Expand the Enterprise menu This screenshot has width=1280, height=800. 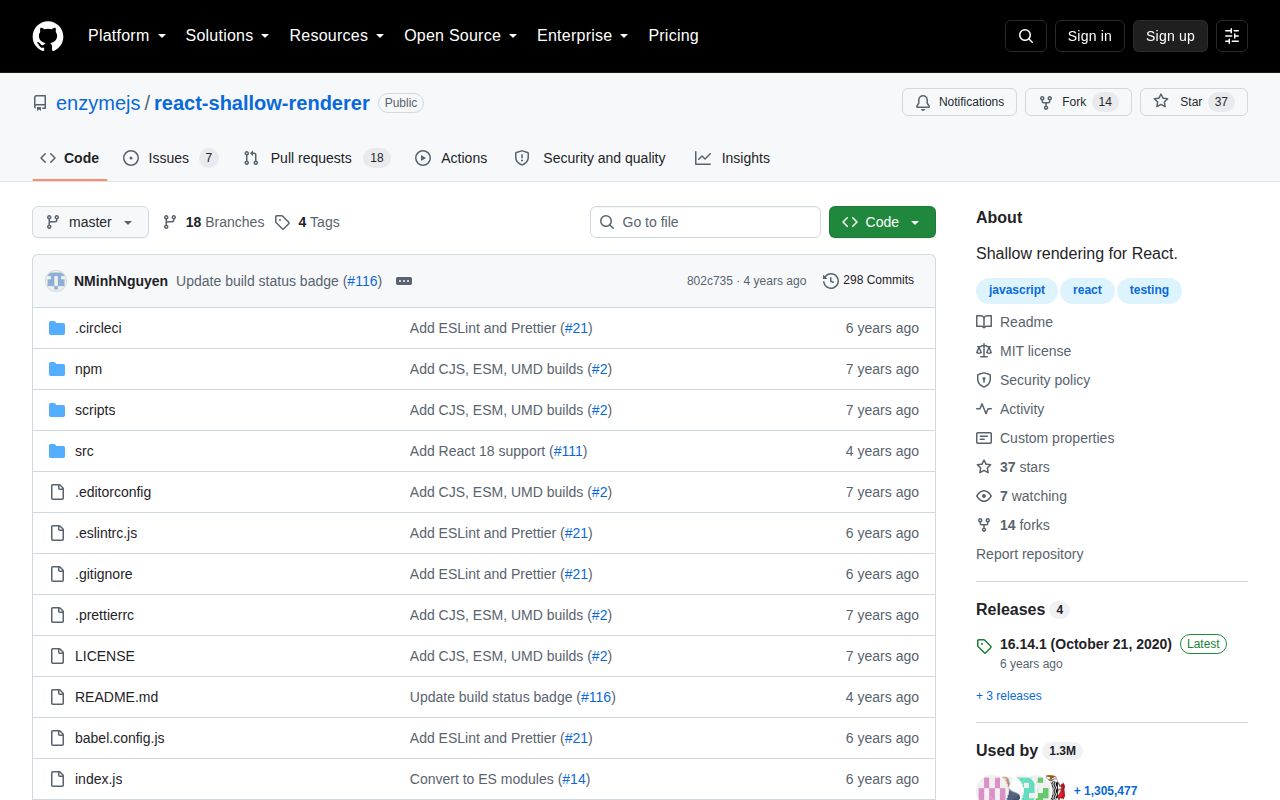pyautogui.click(x=582, y=36)
